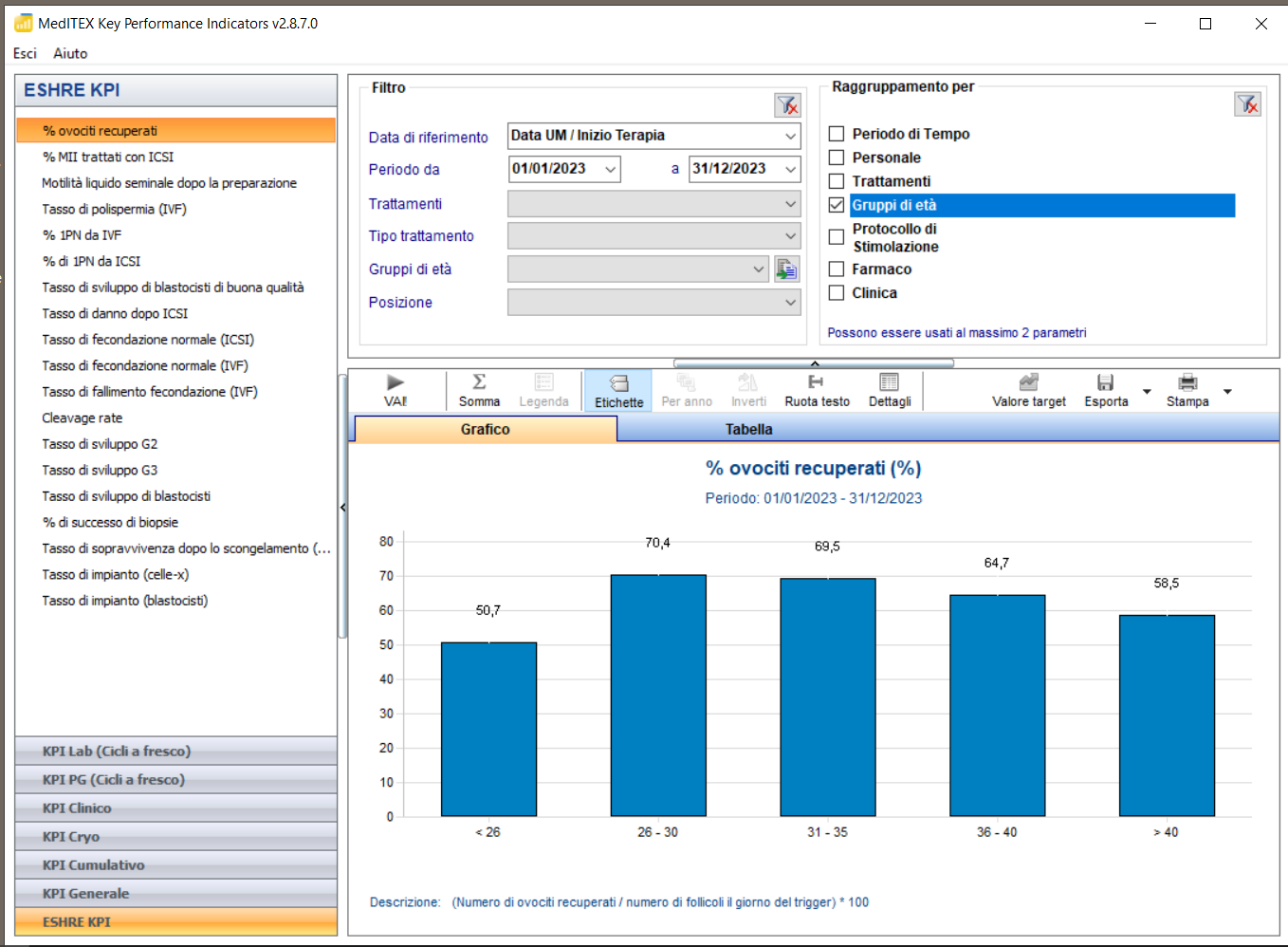
Task: Open the Aiuto menu
Action: [70, 53]
